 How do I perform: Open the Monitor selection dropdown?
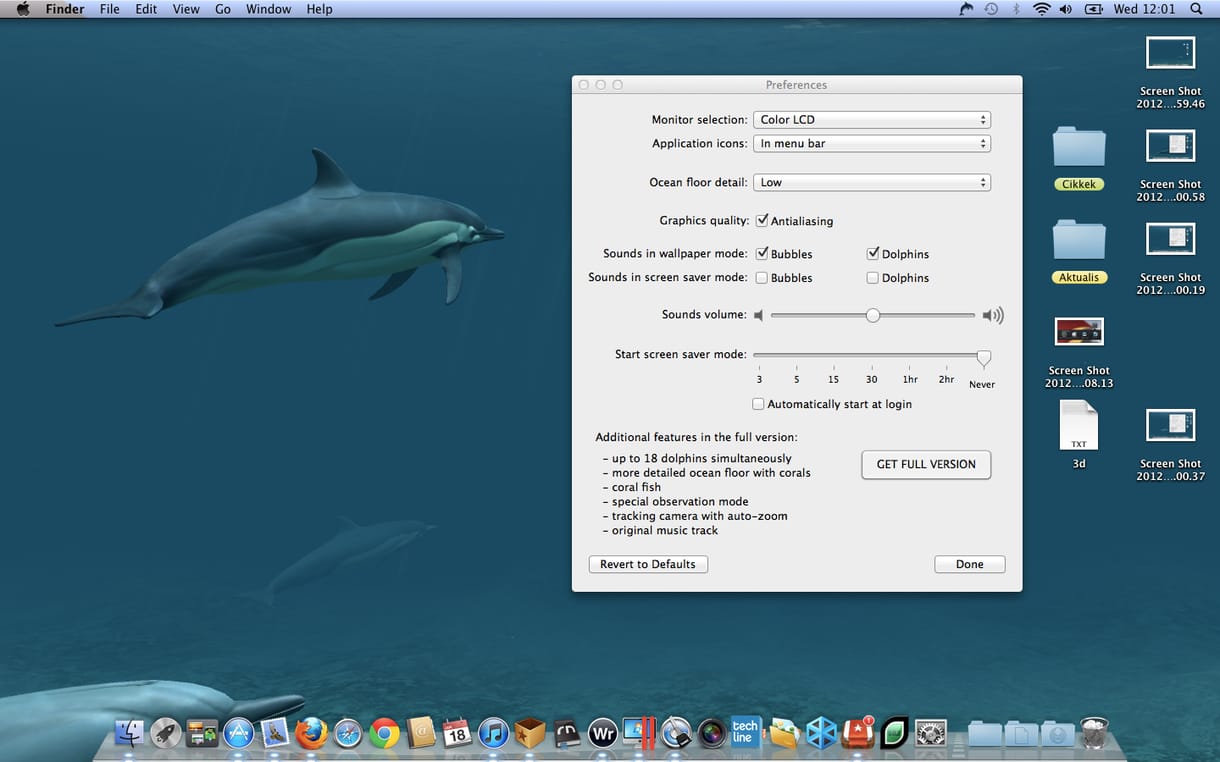872,119
